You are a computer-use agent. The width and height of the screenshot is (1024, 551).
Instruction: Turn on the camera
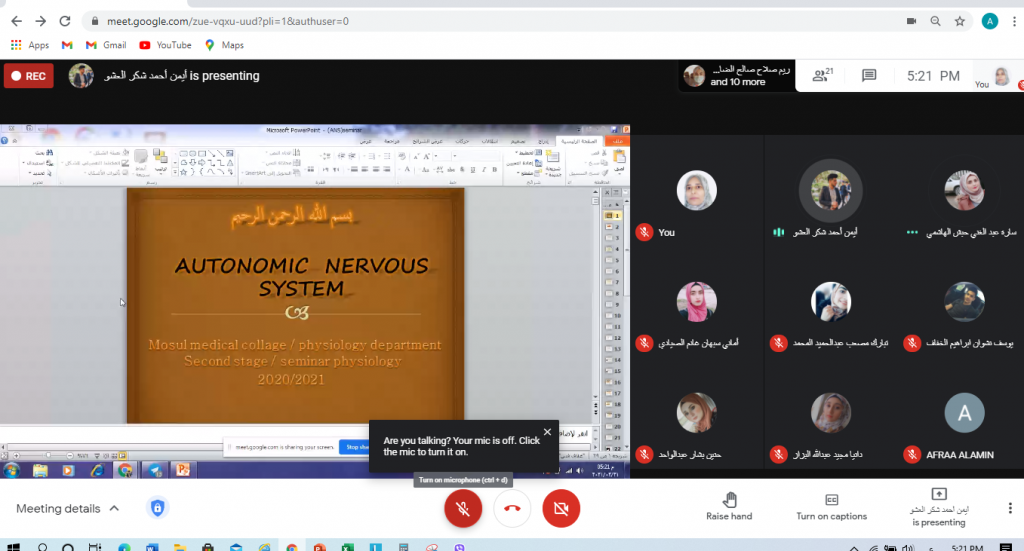561,509
